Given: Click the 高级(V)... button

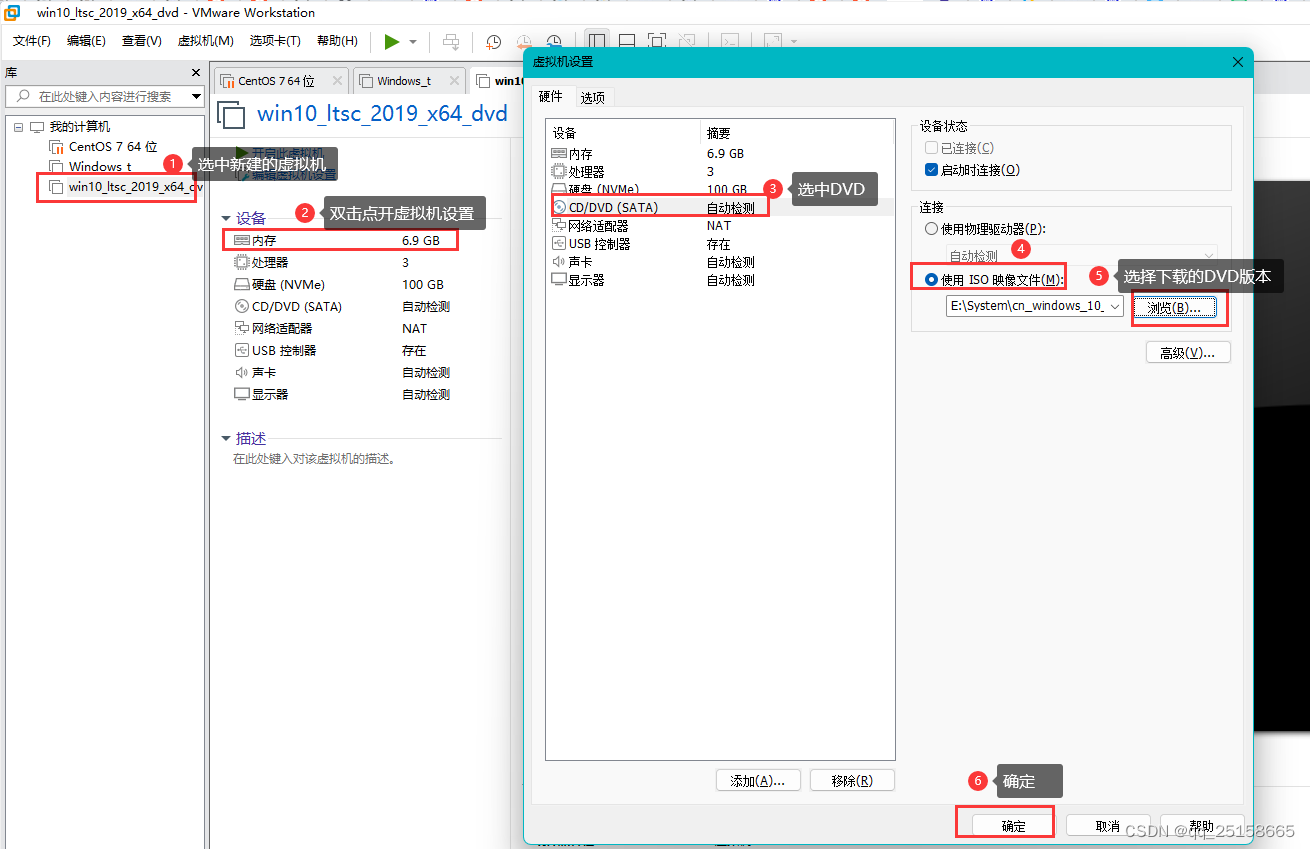Looking at the screenshot, I should pyautogui.click(x=1188, y=353).
